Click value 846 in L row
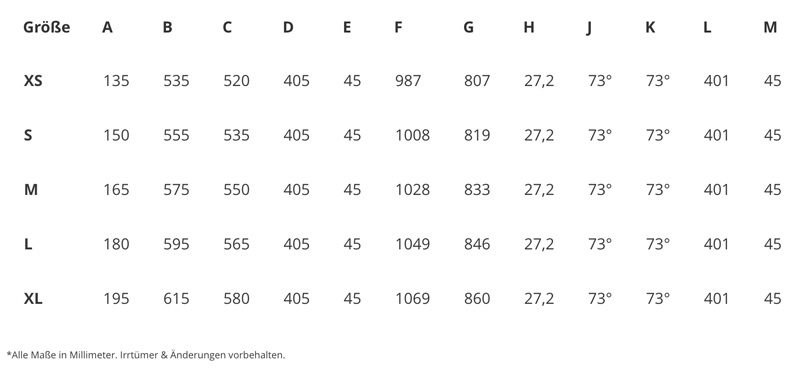This screenshot has width=800, height=374. 477,244
